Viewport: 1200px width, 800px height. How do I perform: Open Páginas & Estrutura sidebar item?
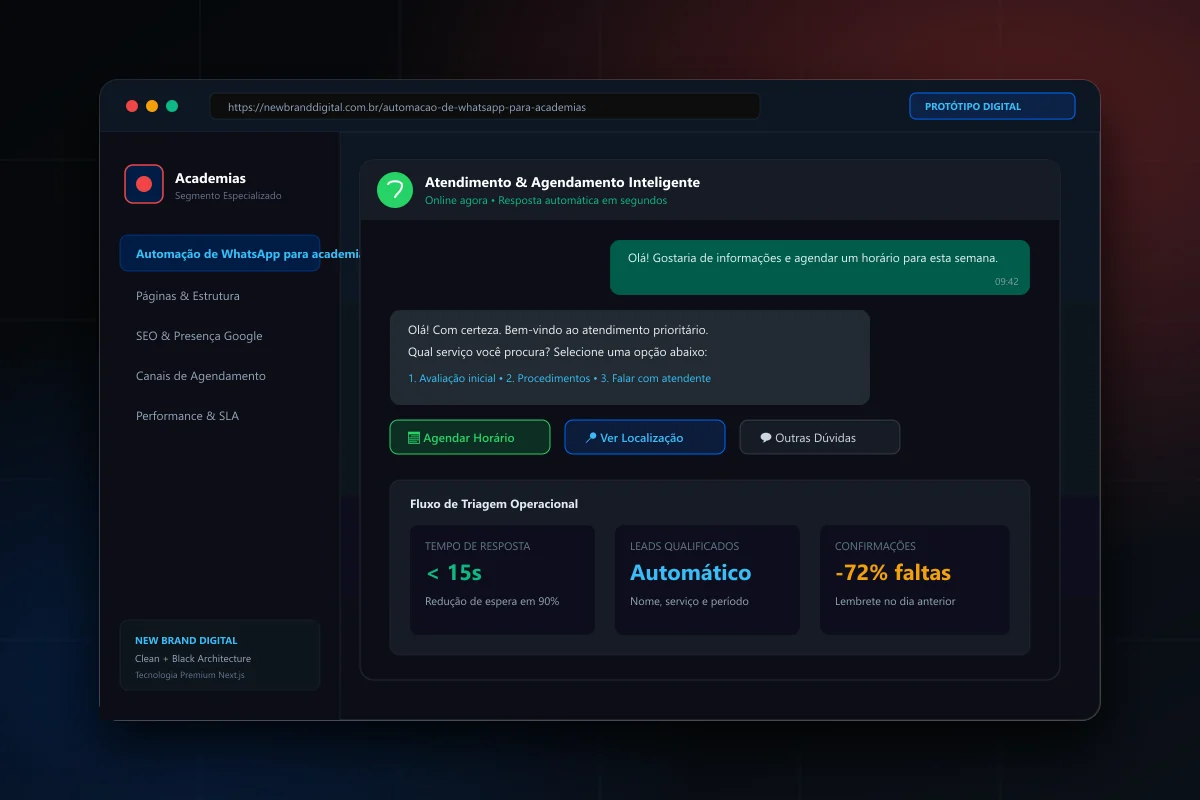(x=188, y=296)
